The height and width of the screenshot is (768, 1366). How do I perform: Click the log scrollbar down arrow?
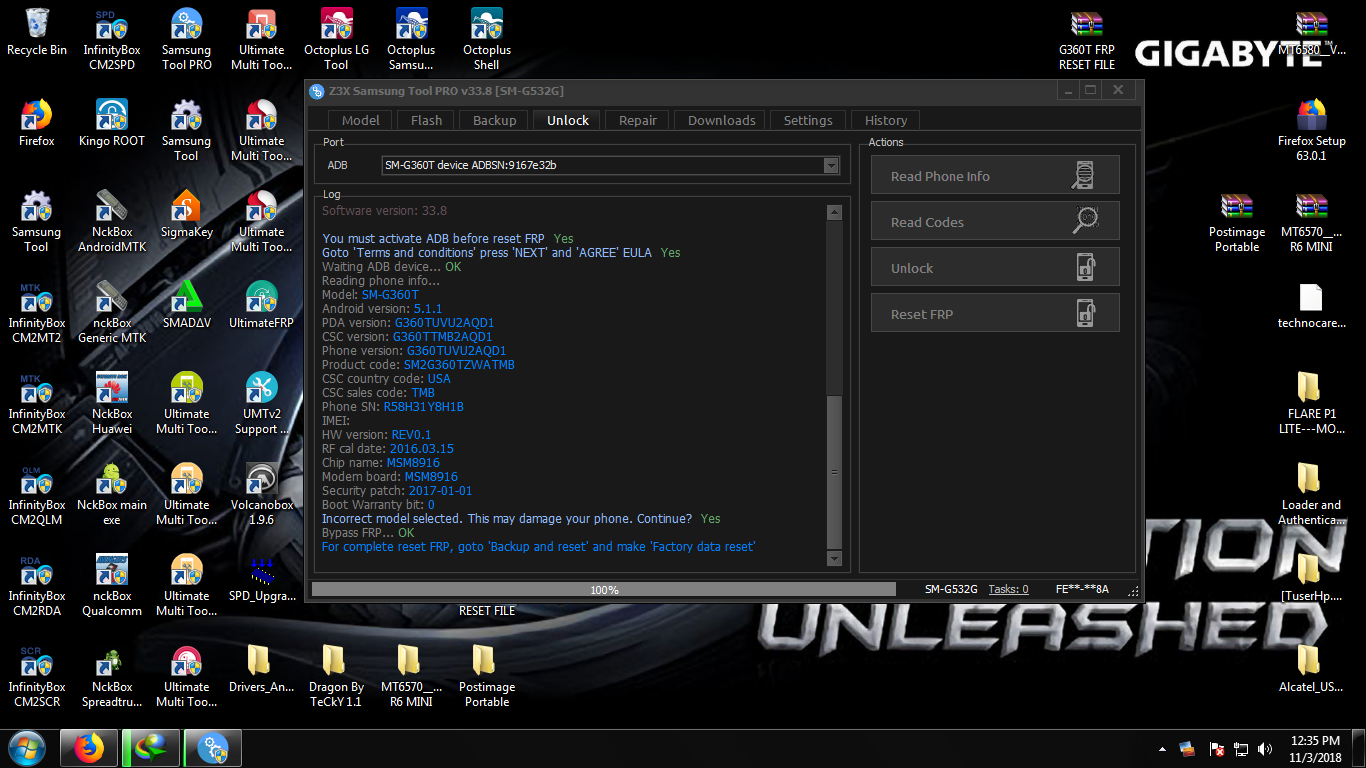tap(835, 560)
